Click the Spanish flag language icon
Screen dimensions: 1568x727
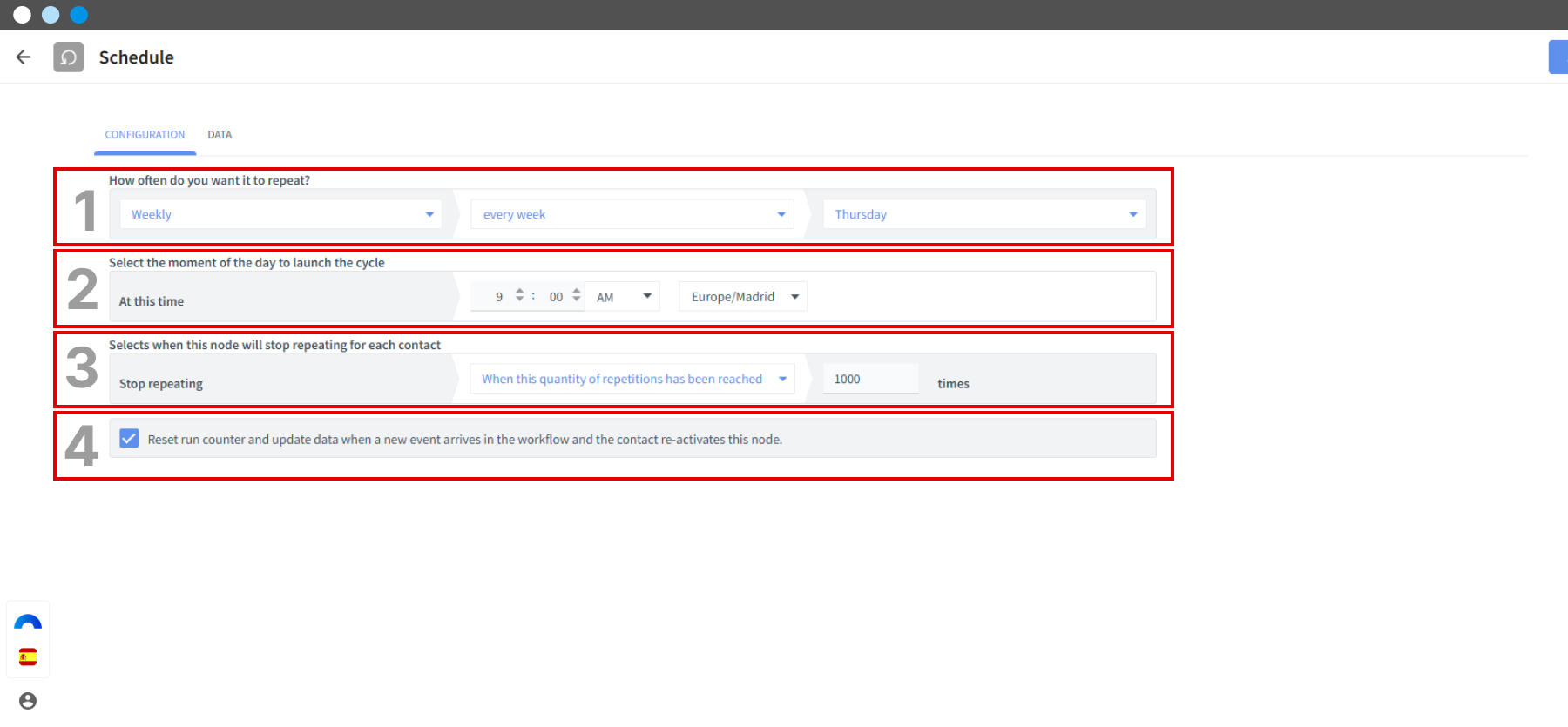click(28, 656)
